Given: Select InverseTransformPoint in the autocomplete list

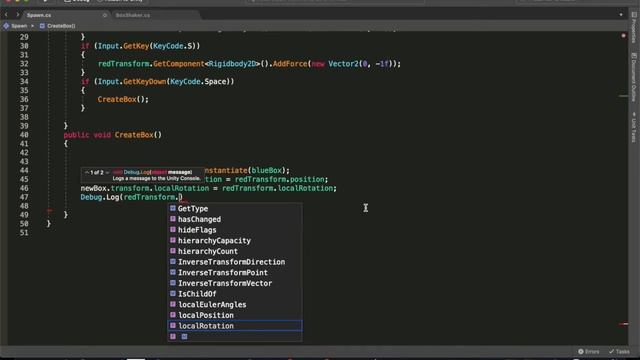Looking at the screenshot, I should pos(235,272).
